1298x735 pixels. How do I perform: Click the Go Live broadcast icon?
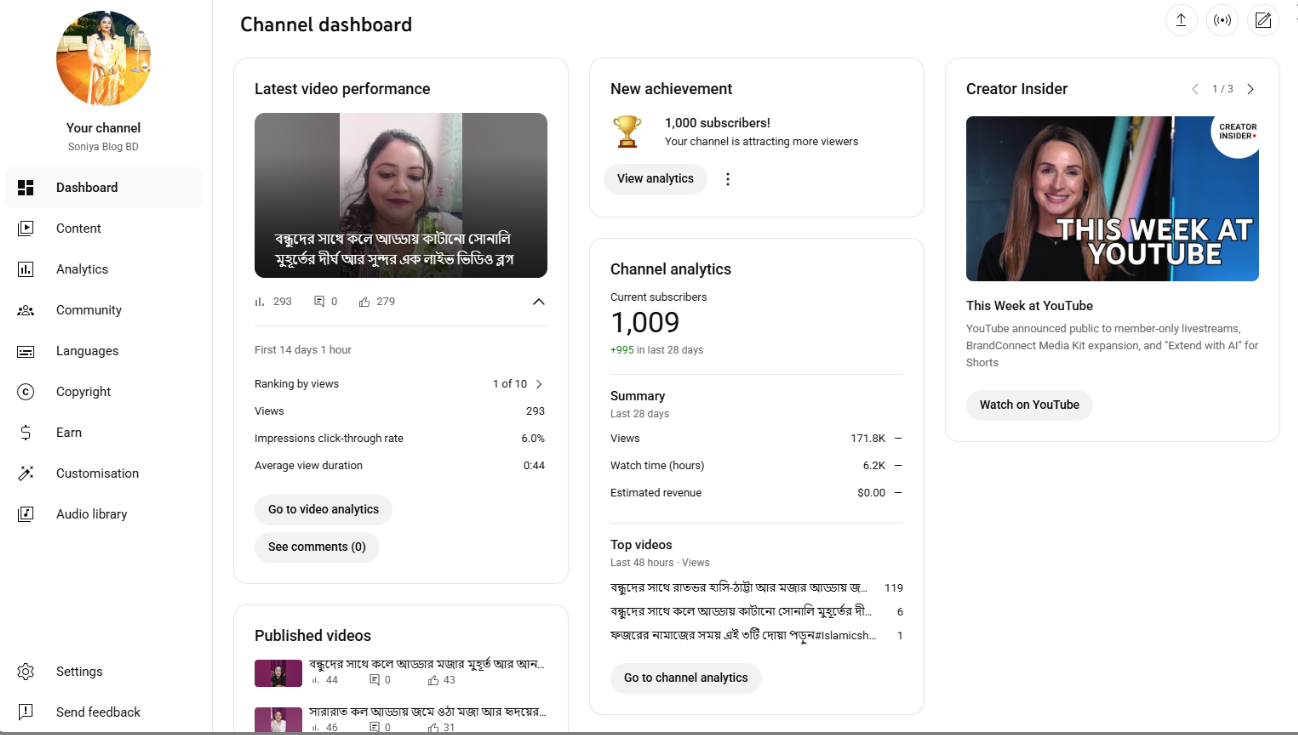[x=1222, y=20]
